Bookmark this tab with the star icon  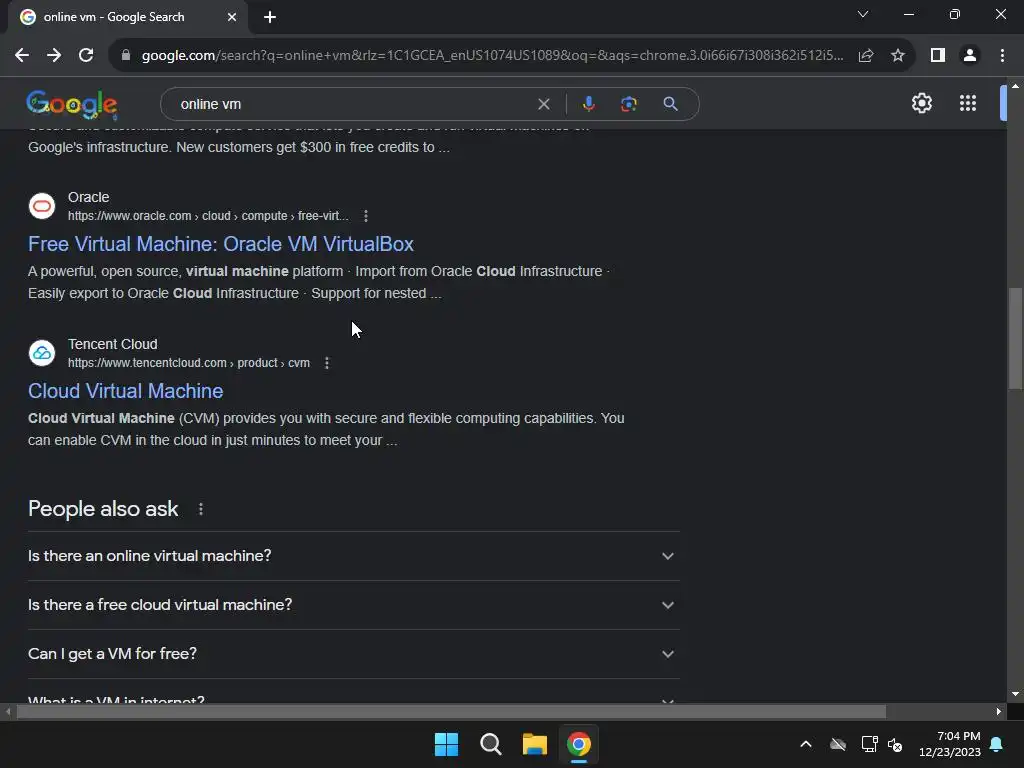coord(898,56)
